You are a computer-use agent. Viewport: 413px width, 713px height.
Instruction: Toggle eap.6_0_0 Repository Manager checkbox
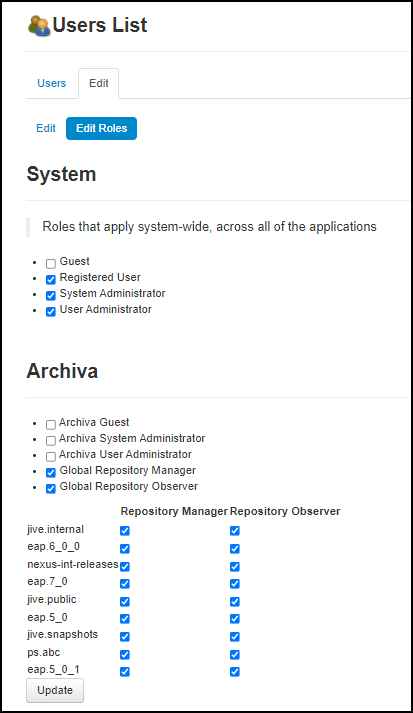pos(125,548)
